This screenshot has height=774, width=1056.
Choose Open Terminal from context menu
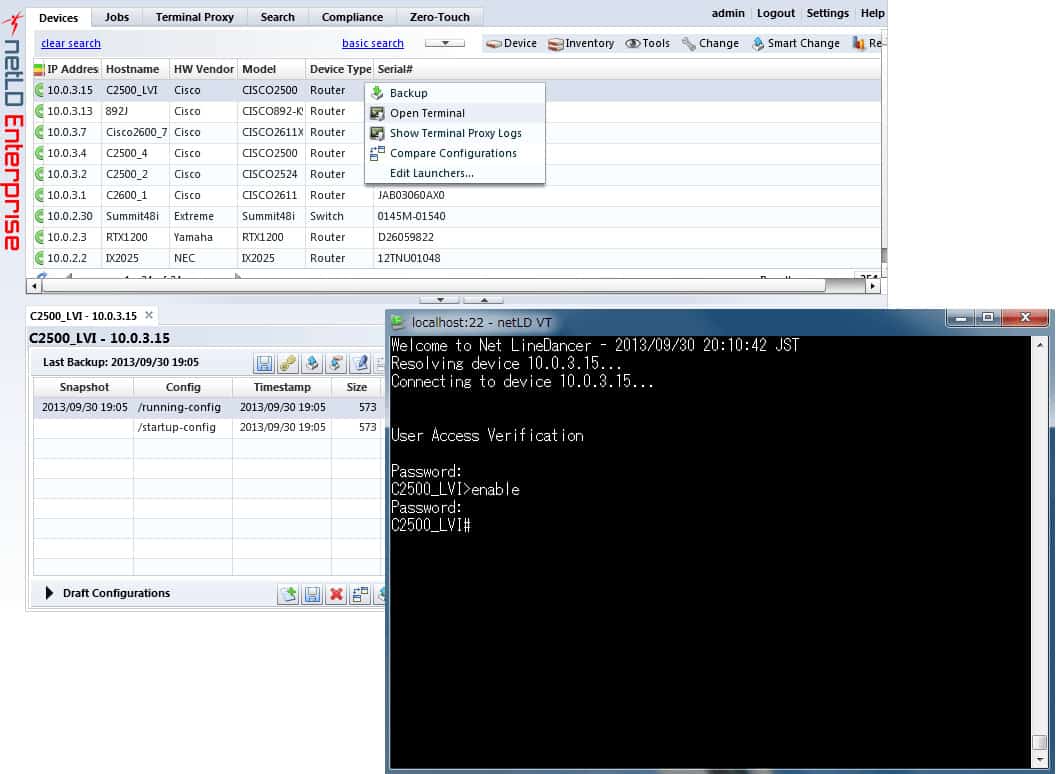tap(455, 113)
